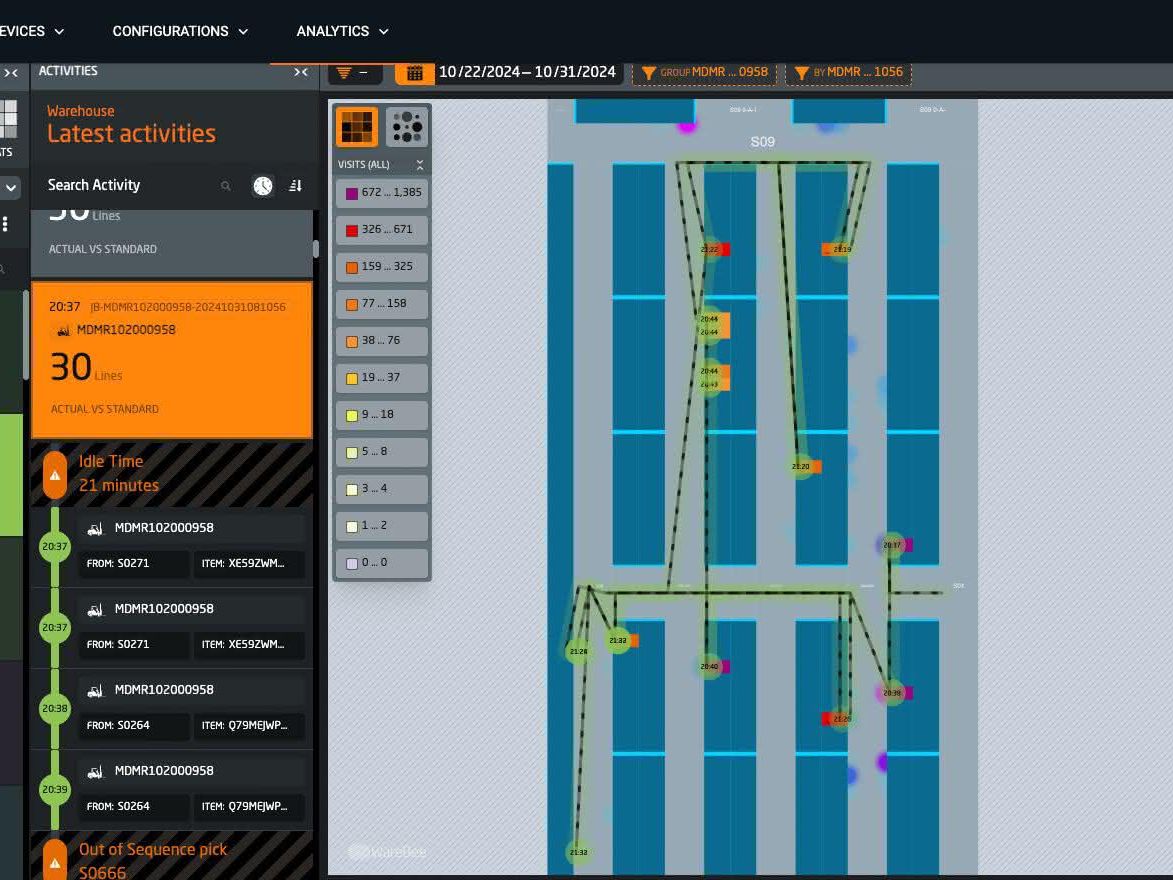Click the 20:40 pick marker on map
Image resolution: width=1173 pixels, height=880 pixels.
tap(709, 666)
